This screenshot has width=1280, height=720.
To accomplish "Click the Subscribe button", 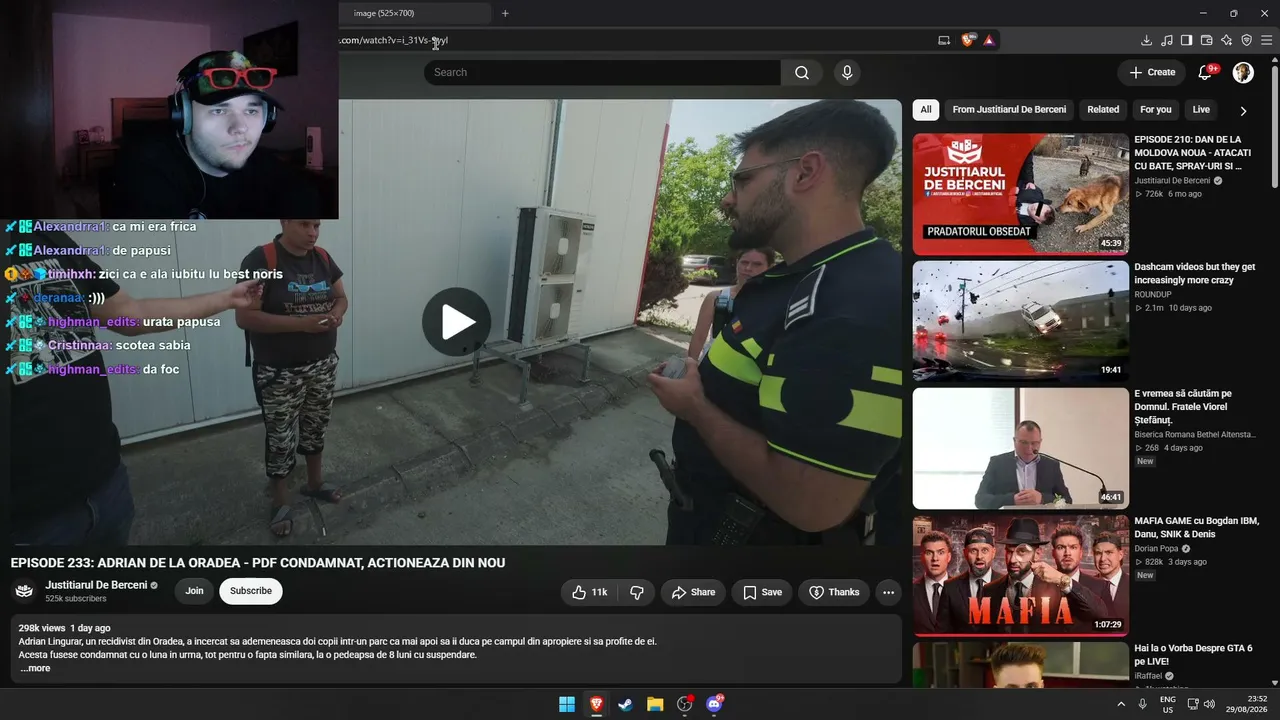I will coord(251,591).
